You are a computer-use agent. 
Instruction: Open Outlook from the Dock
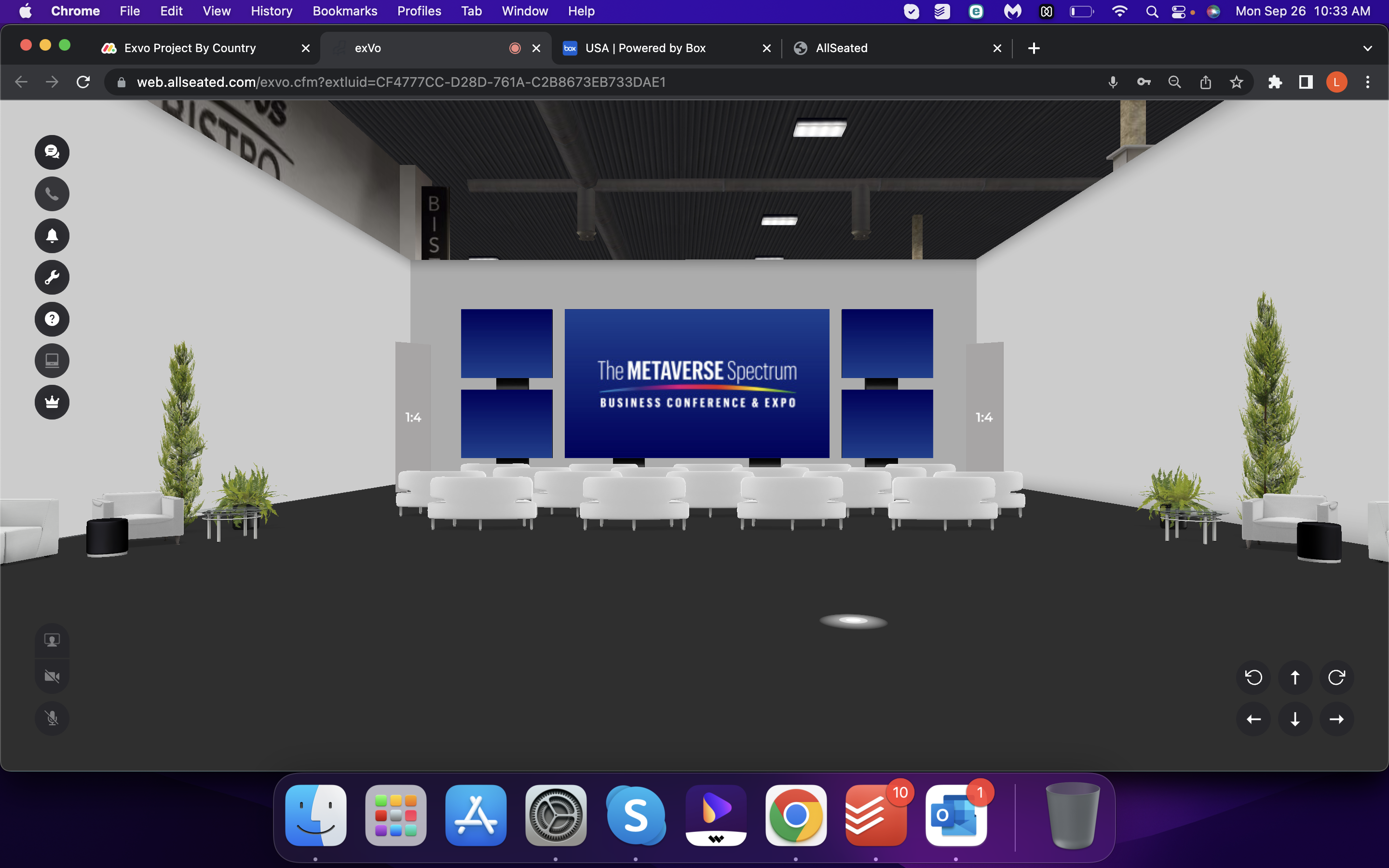click(955, 815)
